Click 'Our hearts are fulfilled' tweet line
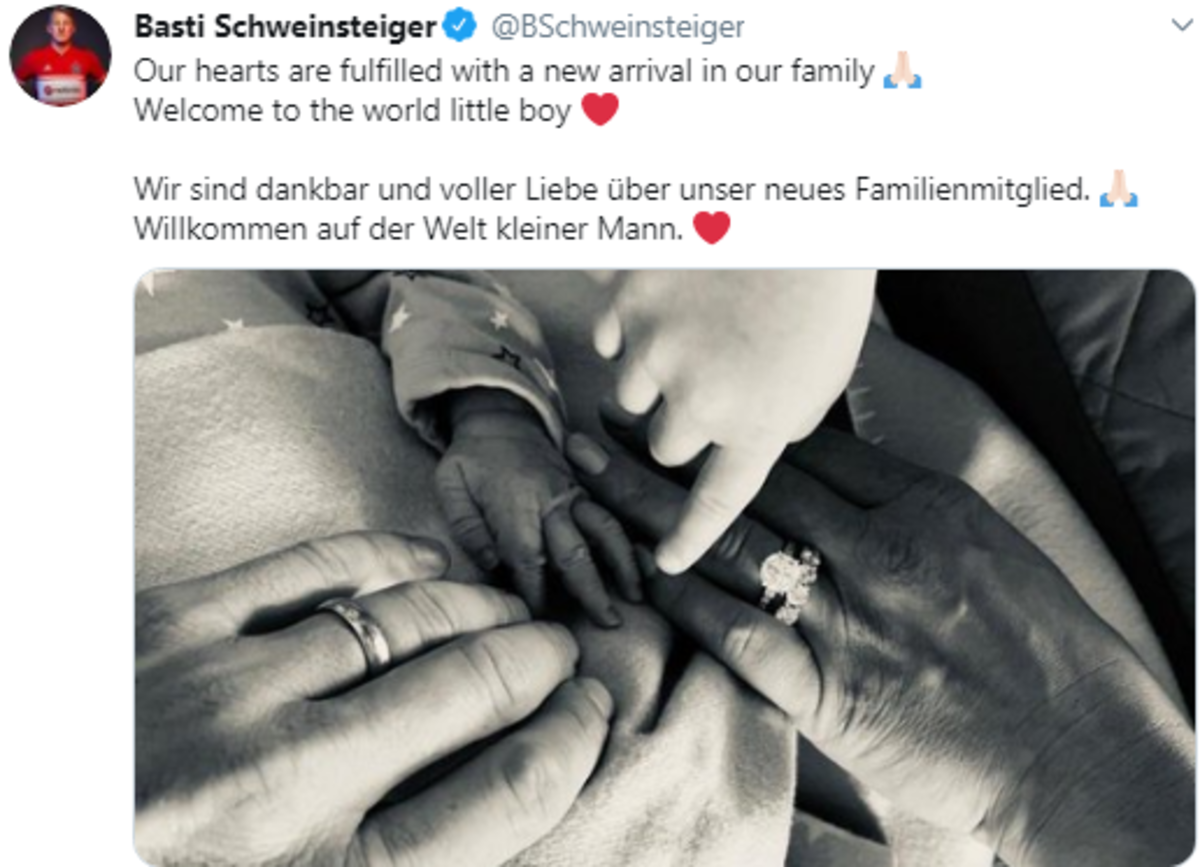The image size is (1200, 867). click(504, 72)
